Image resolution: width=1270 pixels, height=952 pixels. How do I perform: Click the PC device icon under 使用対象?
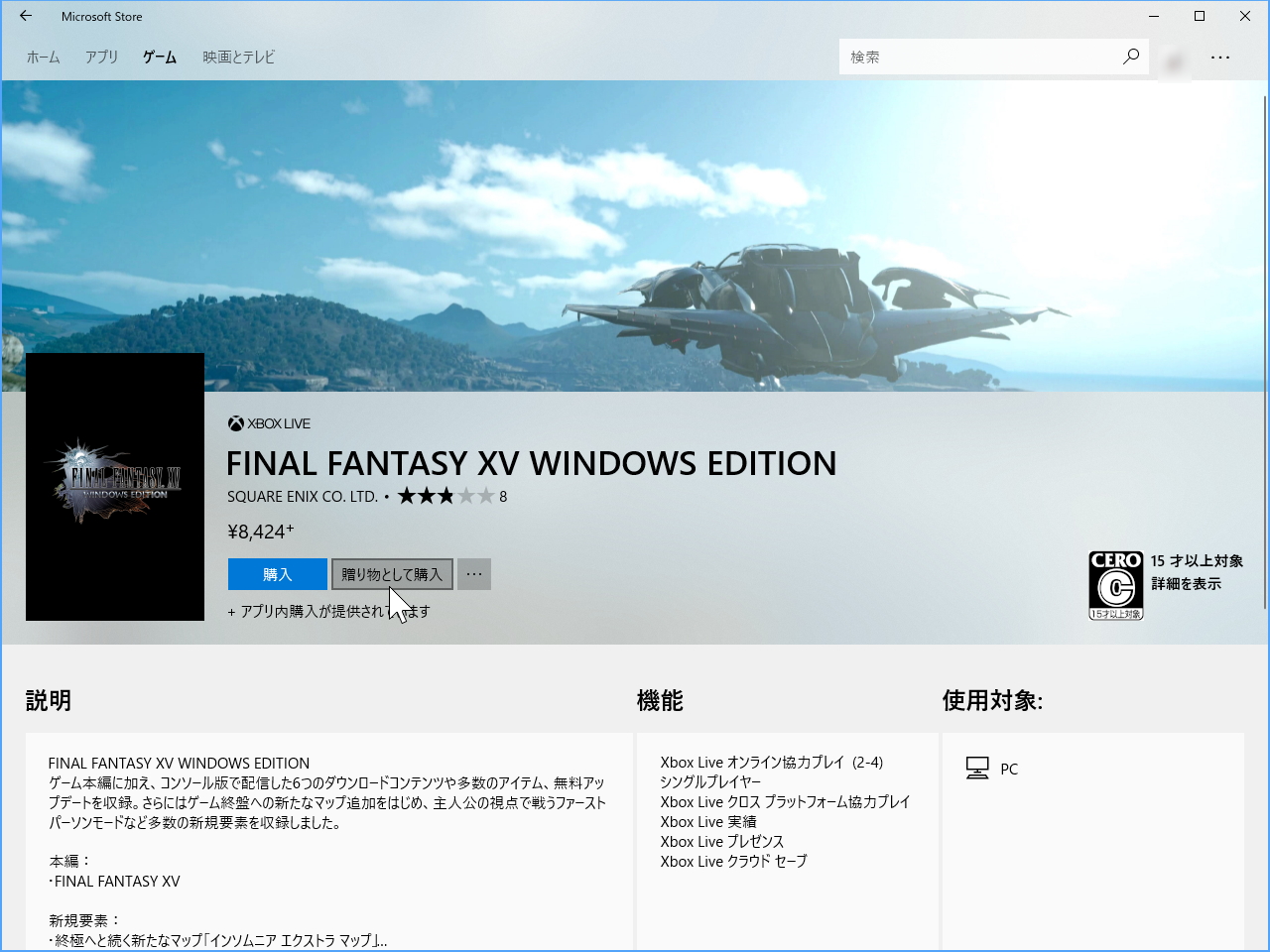(979, 767)
